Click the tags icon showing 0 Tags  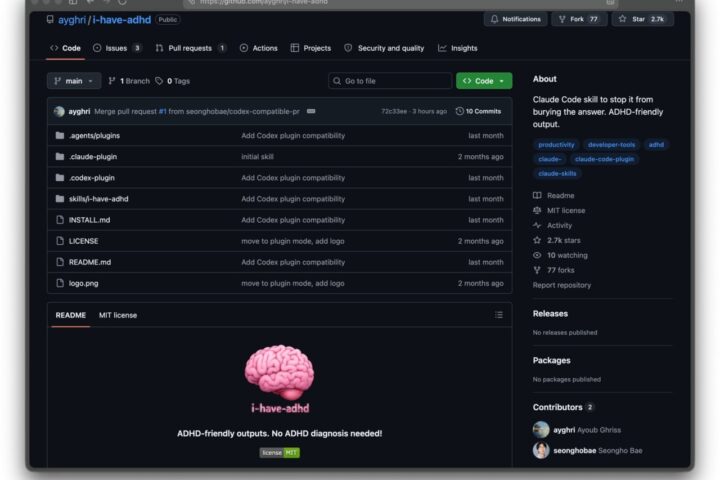159,81
